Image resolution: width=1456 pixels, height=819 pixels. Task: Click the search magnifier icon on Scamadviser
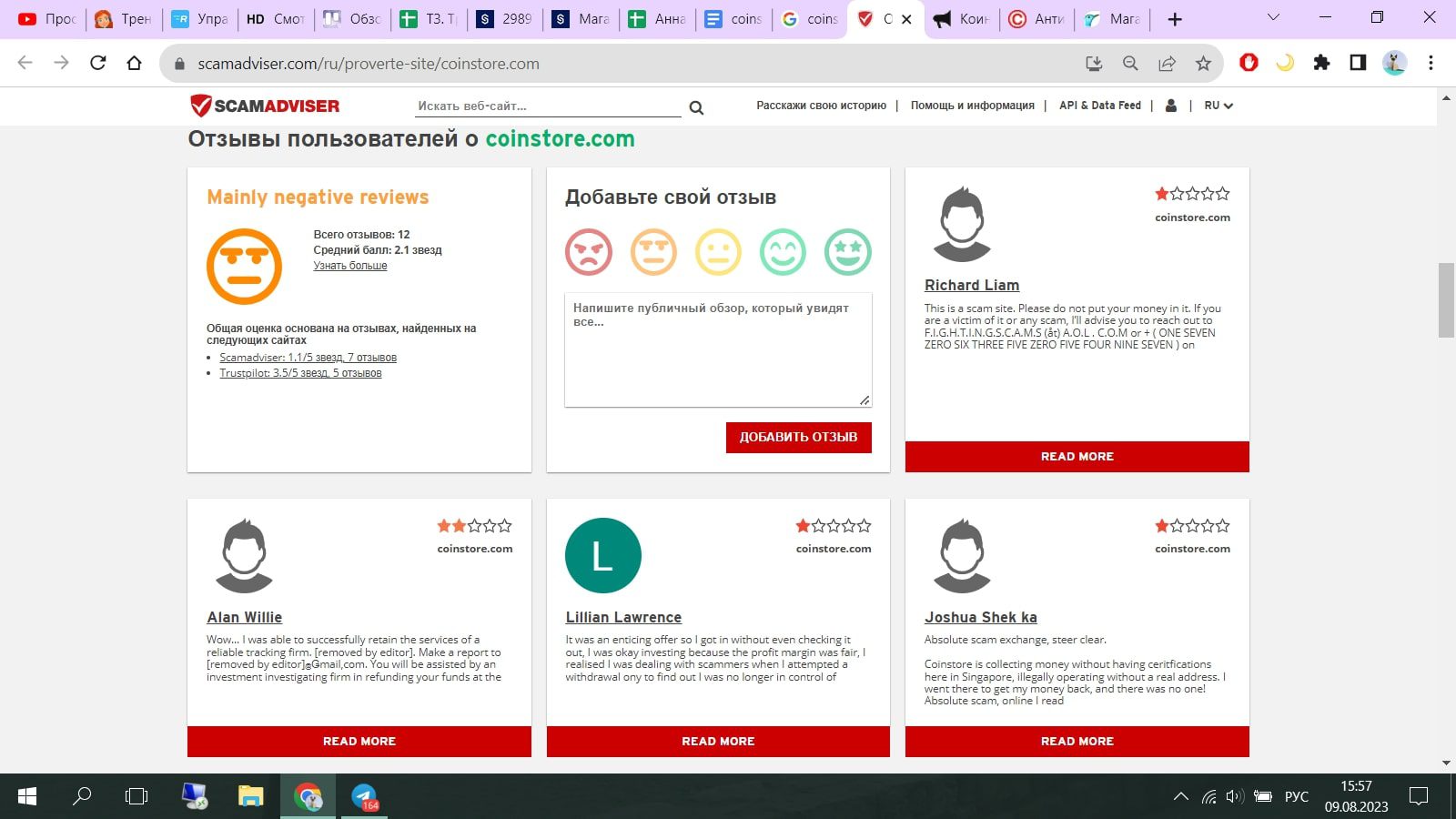click(x=696, y=107)
